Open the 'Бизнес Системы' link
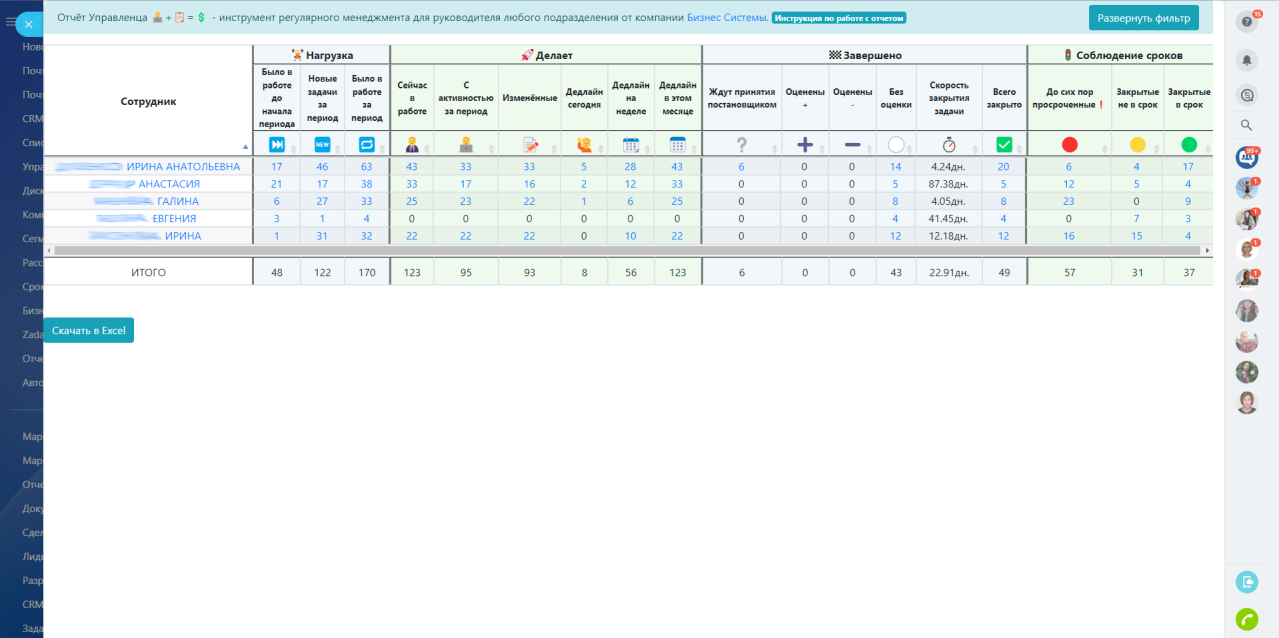This screenshot has width=1279, height=638. 727,18
